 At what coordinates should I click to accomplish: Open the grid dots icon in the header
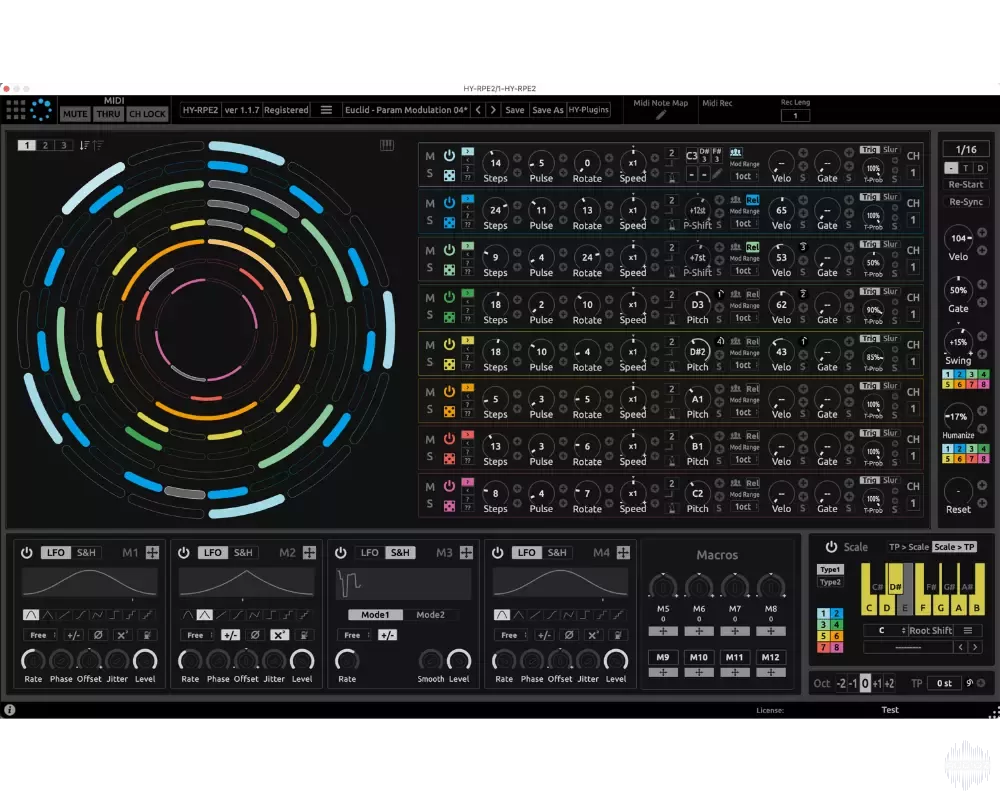point(15,110)
